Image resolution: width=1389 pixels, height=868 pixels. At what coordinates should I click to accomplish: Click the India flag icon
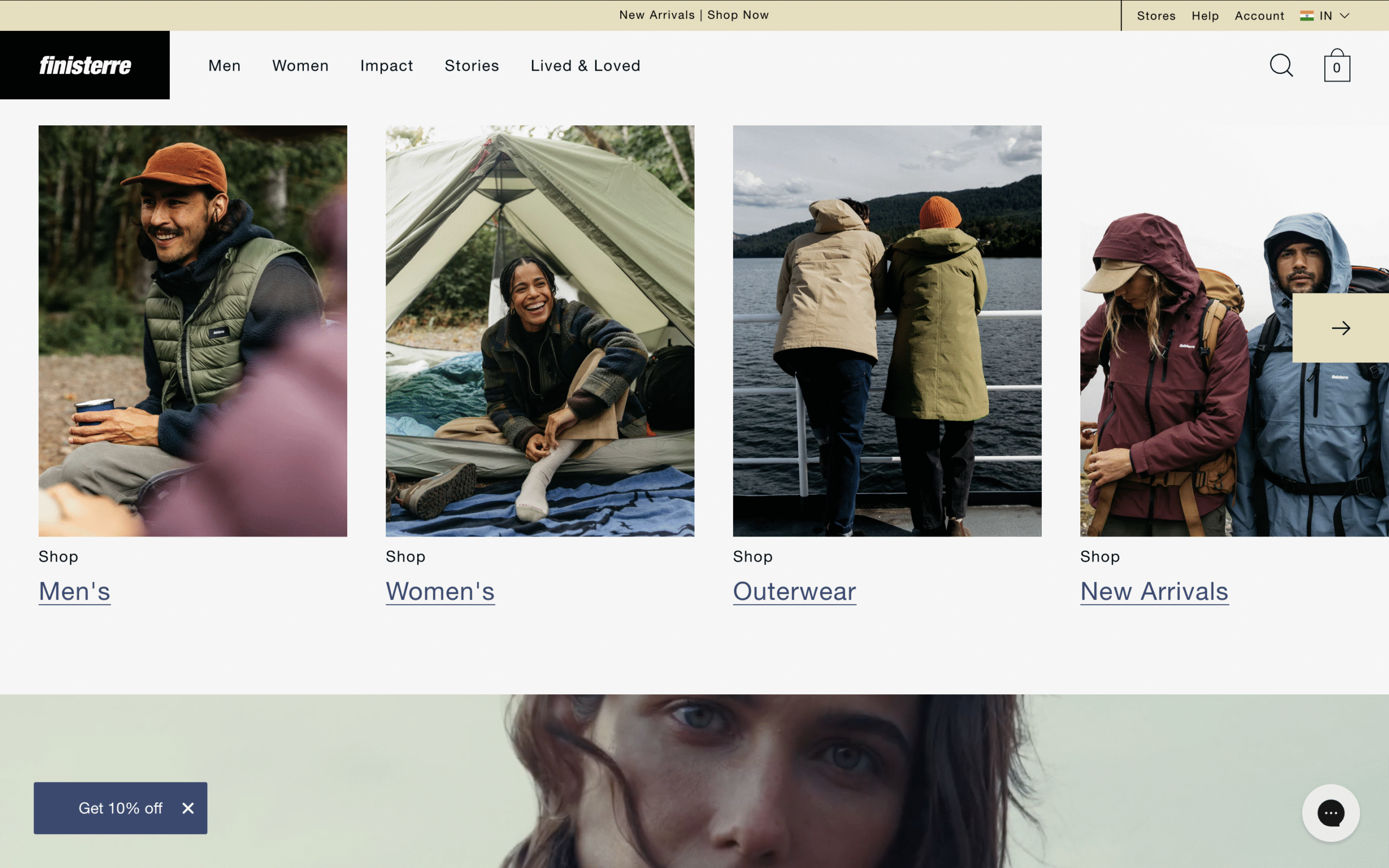tap(1307, 16)
